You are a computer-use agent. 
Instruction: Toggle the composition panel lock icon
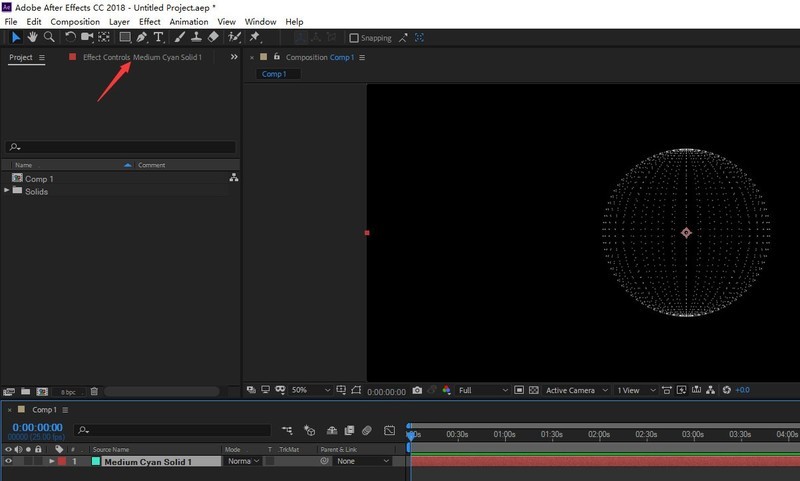[275, 57]
